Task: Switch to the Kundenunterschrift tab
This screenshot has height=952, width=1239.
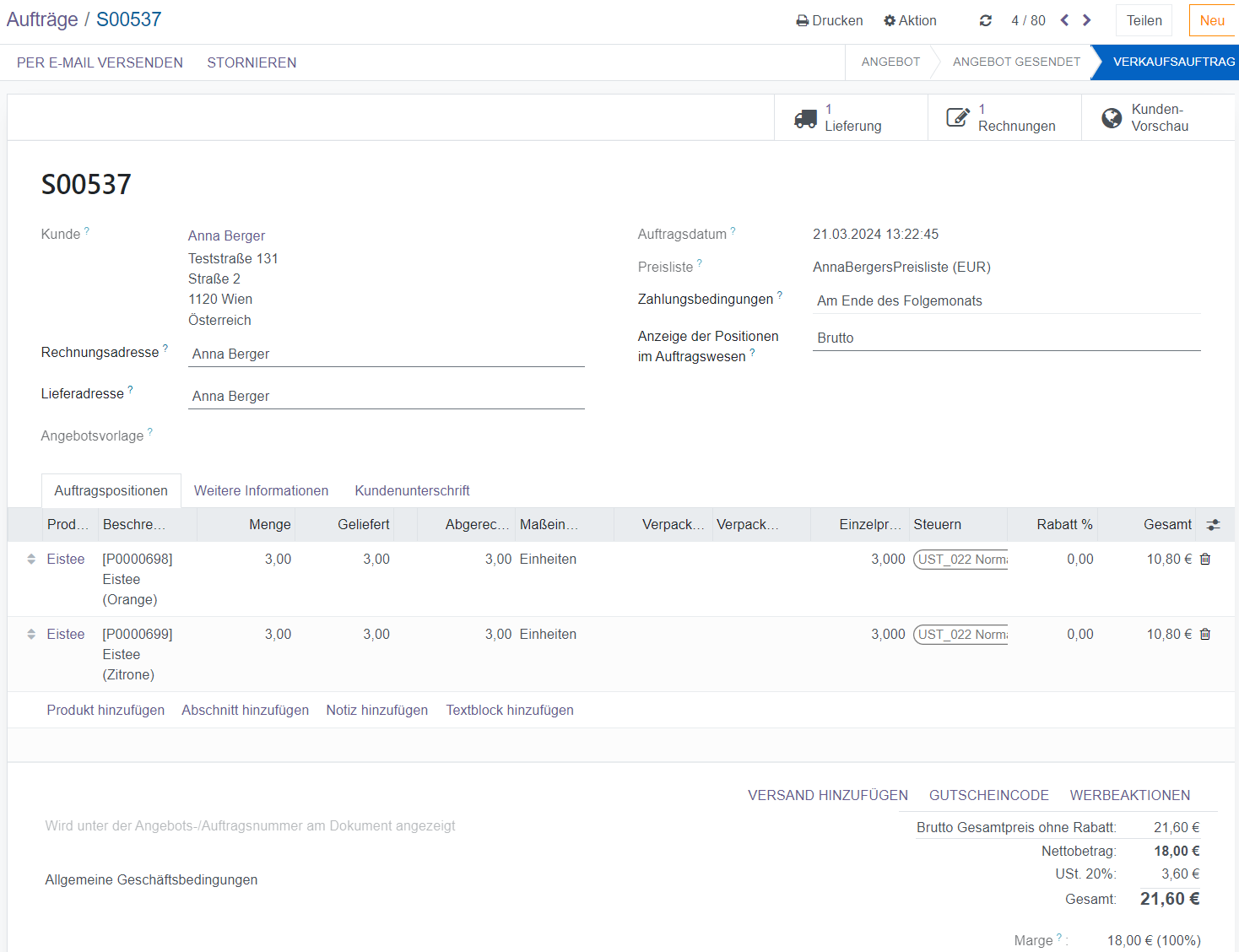Action: (412, 491)
